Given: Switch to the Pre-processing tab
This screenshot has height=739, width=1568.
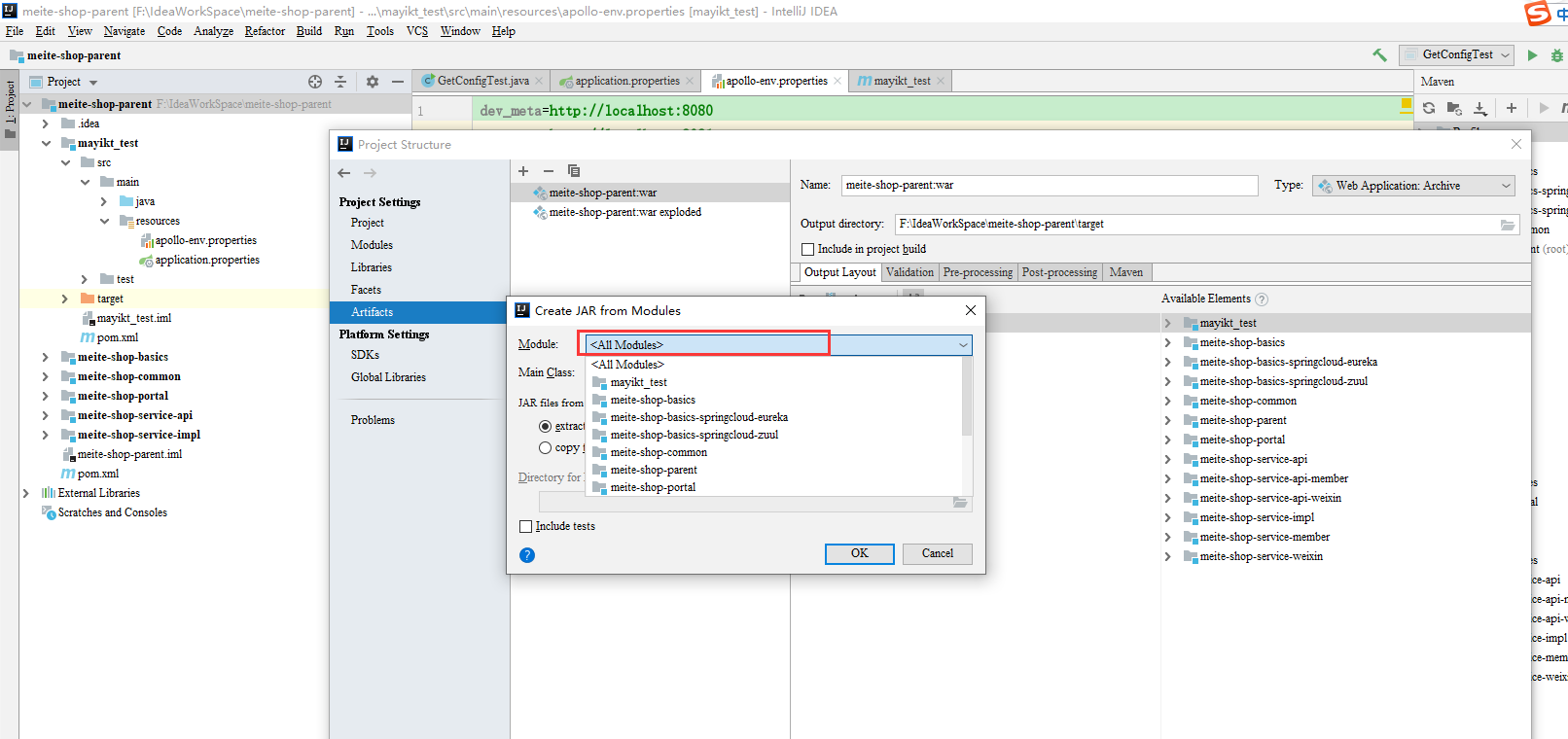Looking at the screenshot, I should pyautogui.click(x=978, y=272).
